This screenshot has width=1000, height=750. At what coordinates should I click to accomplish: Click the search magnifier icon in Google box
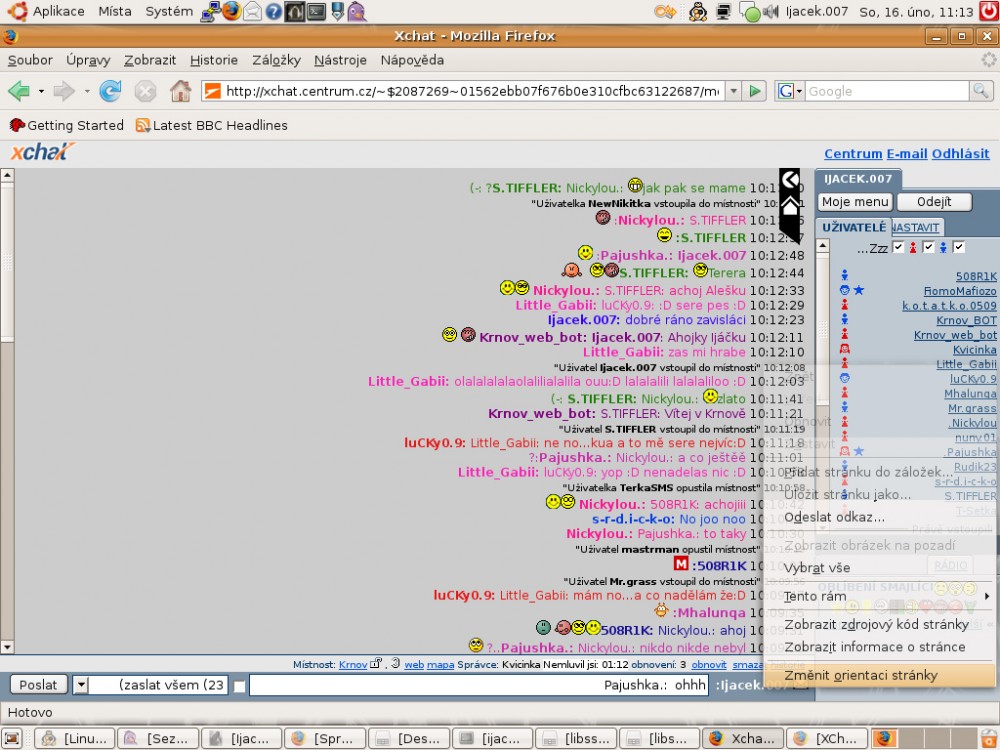[x=982, y=91]
